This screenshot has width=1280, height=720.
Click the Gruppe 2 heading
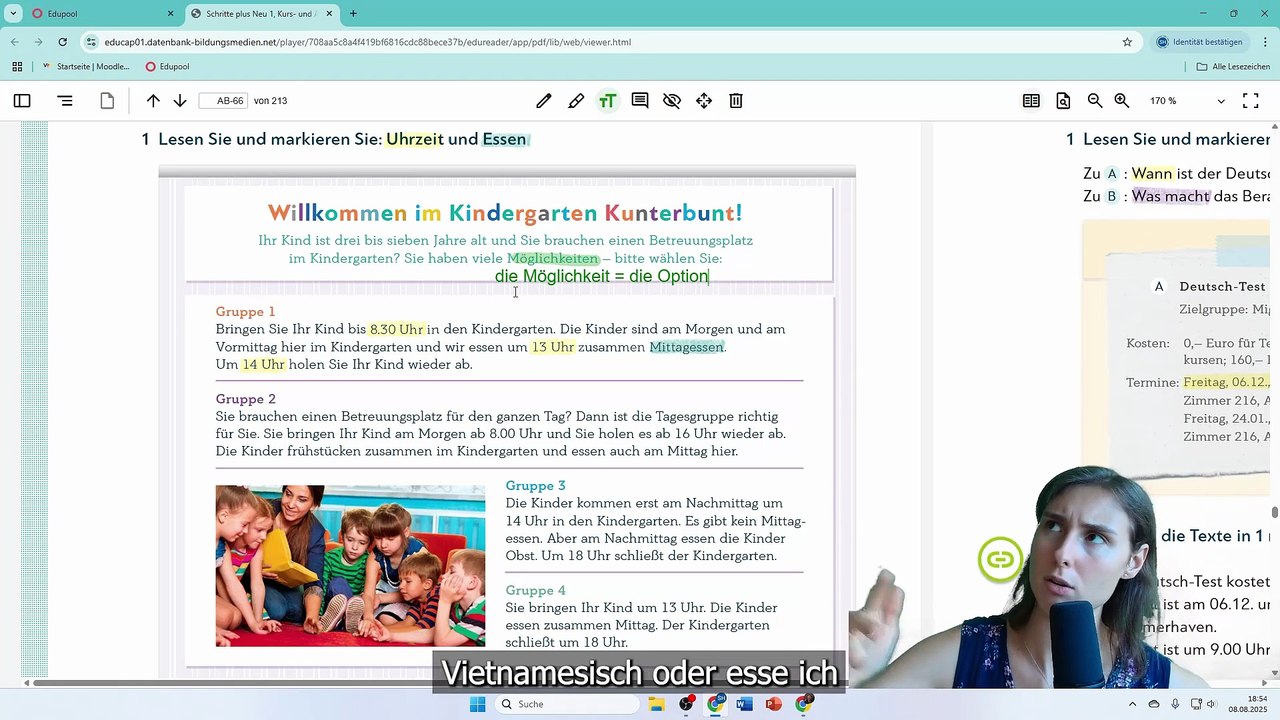pos(245,399)
